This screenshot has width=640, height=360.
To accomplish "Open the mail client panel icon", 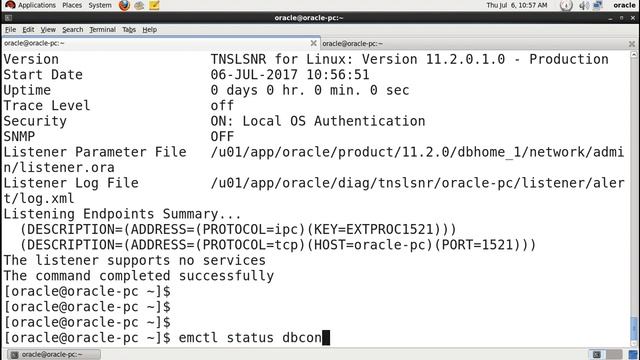I will point(139,5).
